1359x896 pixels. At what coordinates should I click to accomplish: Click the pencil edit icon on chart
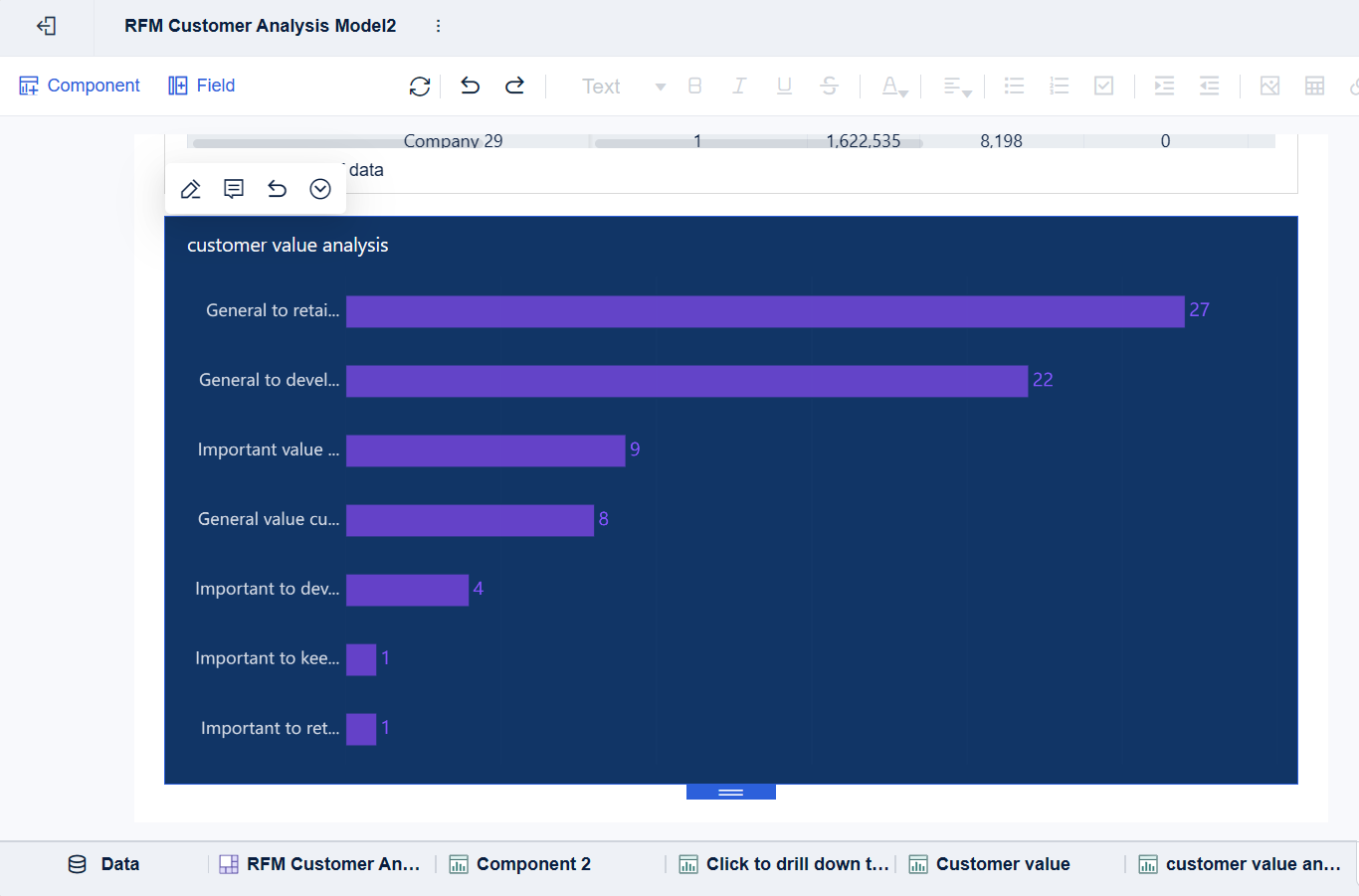pyautogui.click(x=191, y=189)
